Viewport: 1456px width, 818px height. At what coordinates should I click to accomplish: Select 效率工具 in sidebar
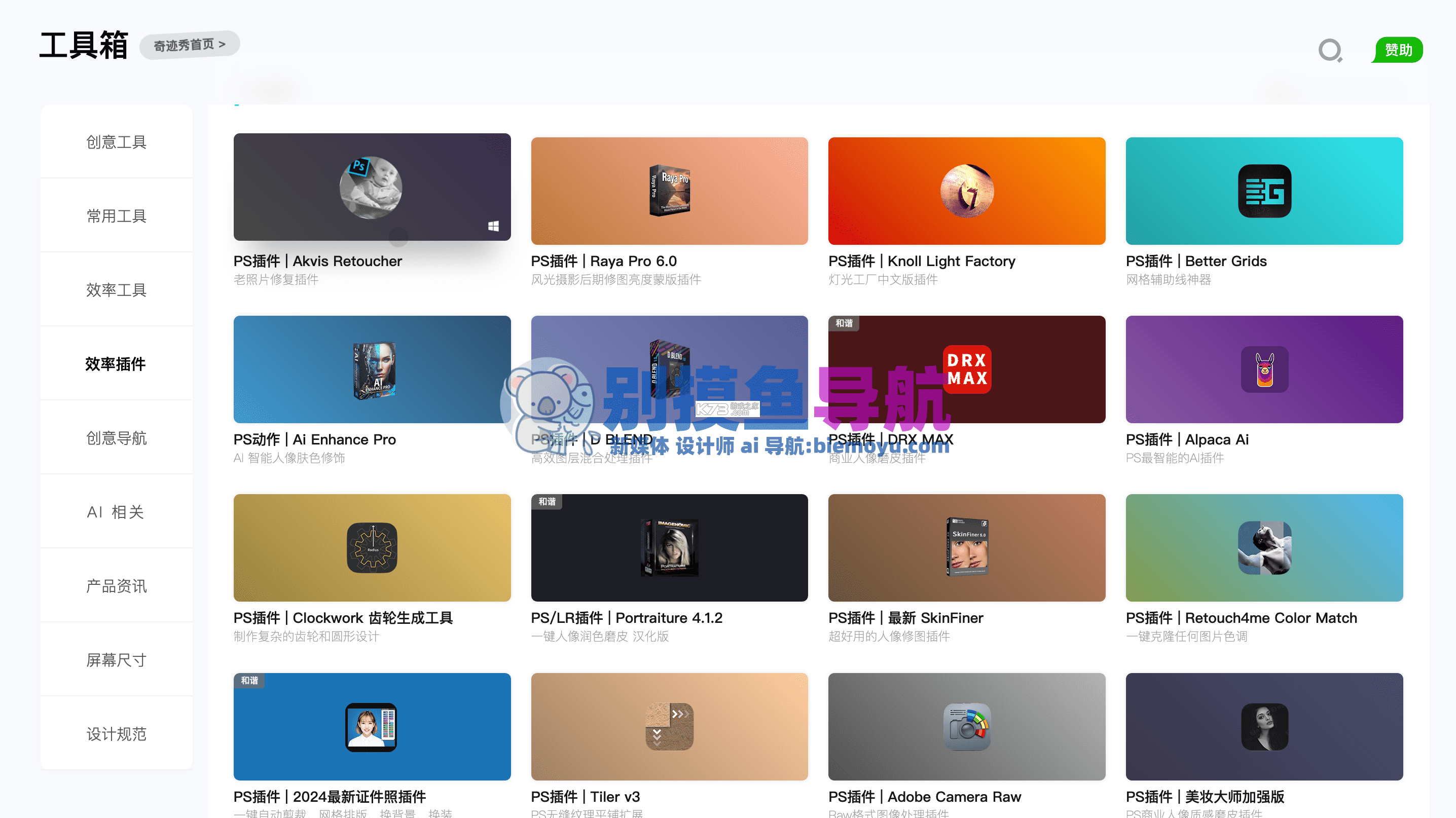[117, 290]
